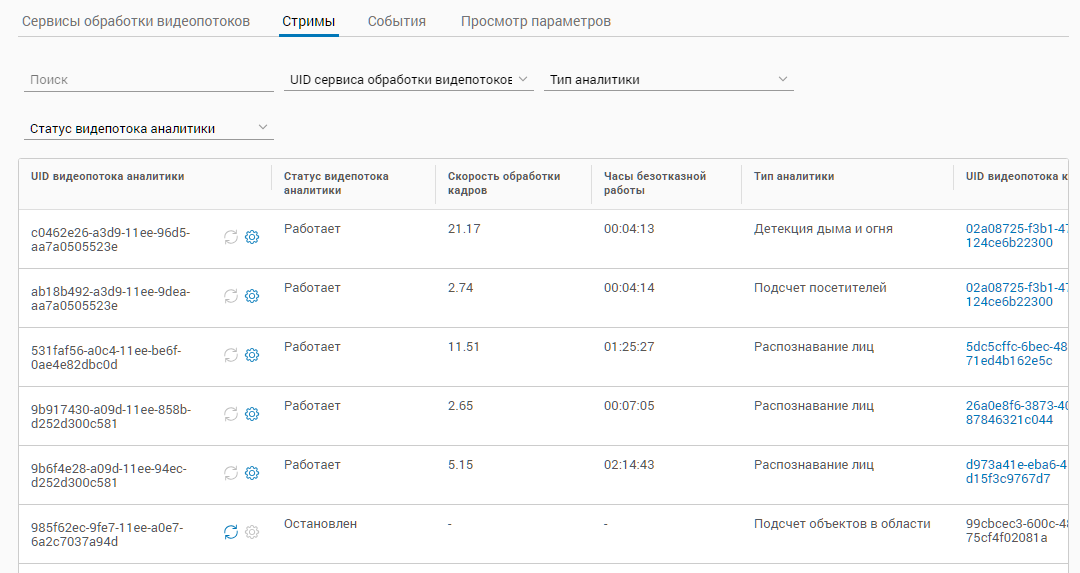Image resolution: width=1080 pixels, height=573 pixels.
Task: Click restart icon for stopped stream 985f62ec
Action: pyautogui.click(x=231, y=532)
